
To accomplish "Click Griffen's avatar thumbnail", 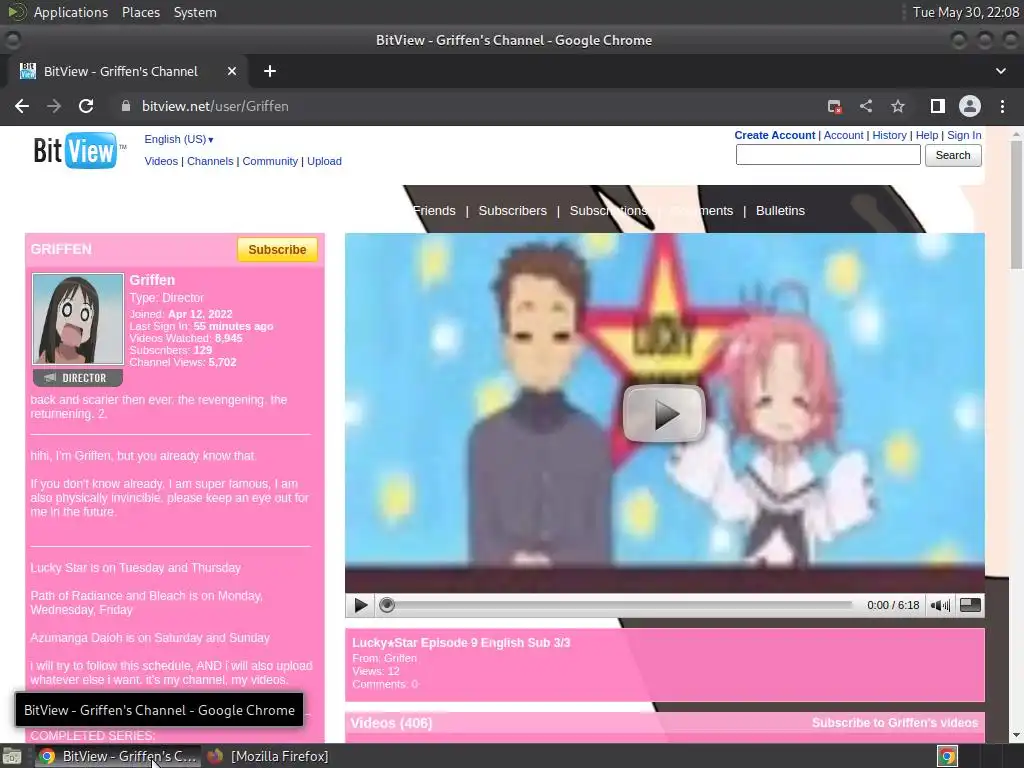I will [x=78, y=319].
